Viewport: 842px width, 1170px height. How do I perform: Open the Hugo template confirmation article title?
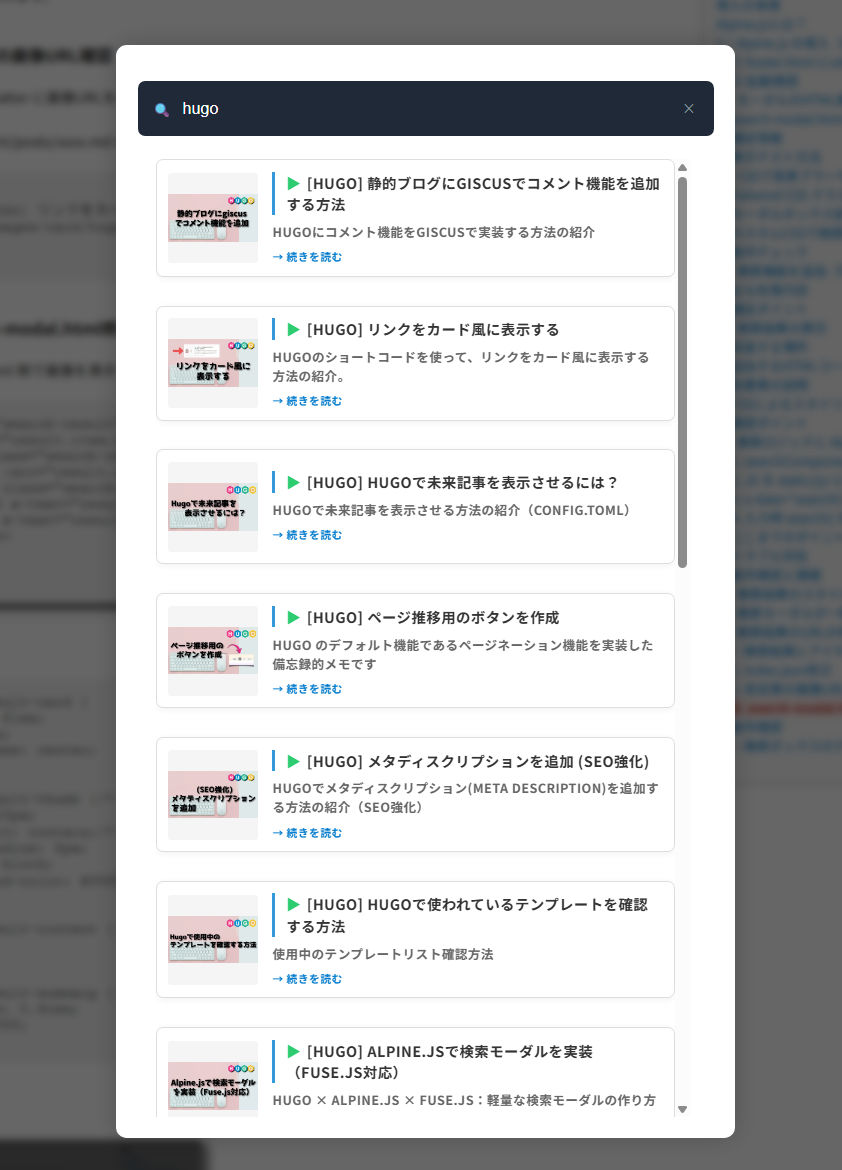tap(467, 915)
